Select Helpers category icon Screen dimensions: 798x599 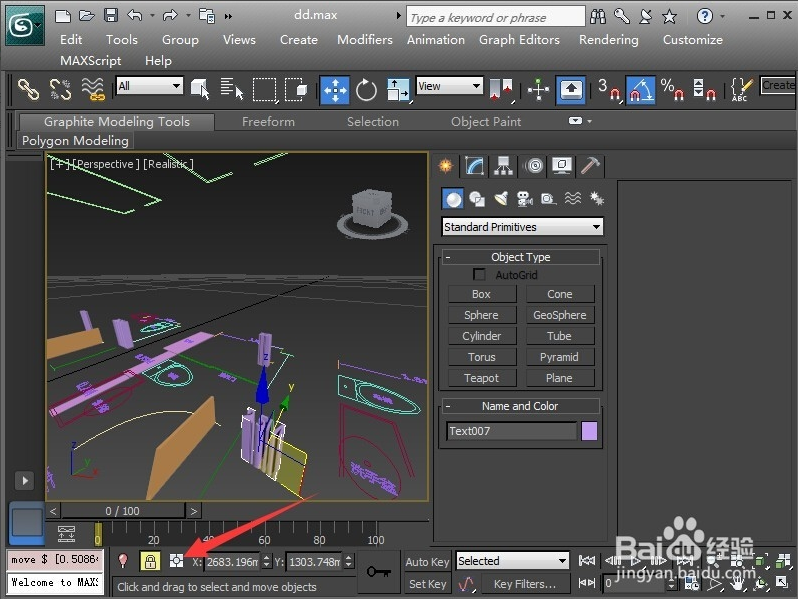pyautogui.click(x=548, y=198)
